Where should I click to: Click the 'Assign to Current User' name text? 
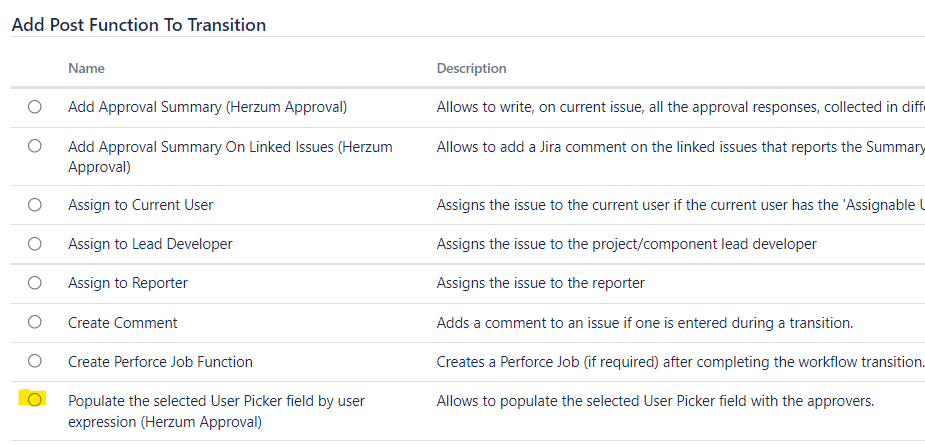140,205
